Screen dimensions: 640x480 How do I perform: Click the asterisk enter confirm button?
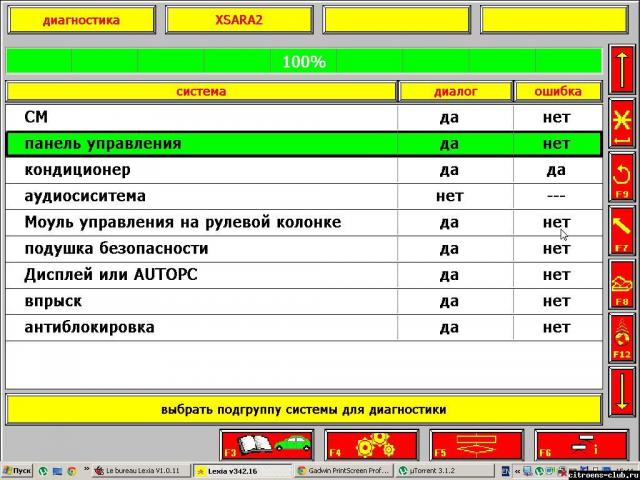(x=622, y=124)
